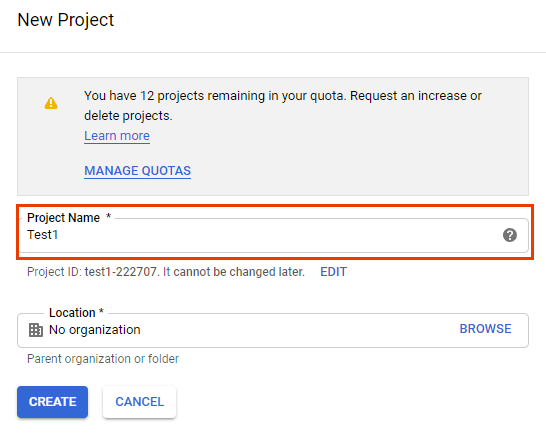
Task: Click the yellow warning triangle icon
Action: coord(51,103)
